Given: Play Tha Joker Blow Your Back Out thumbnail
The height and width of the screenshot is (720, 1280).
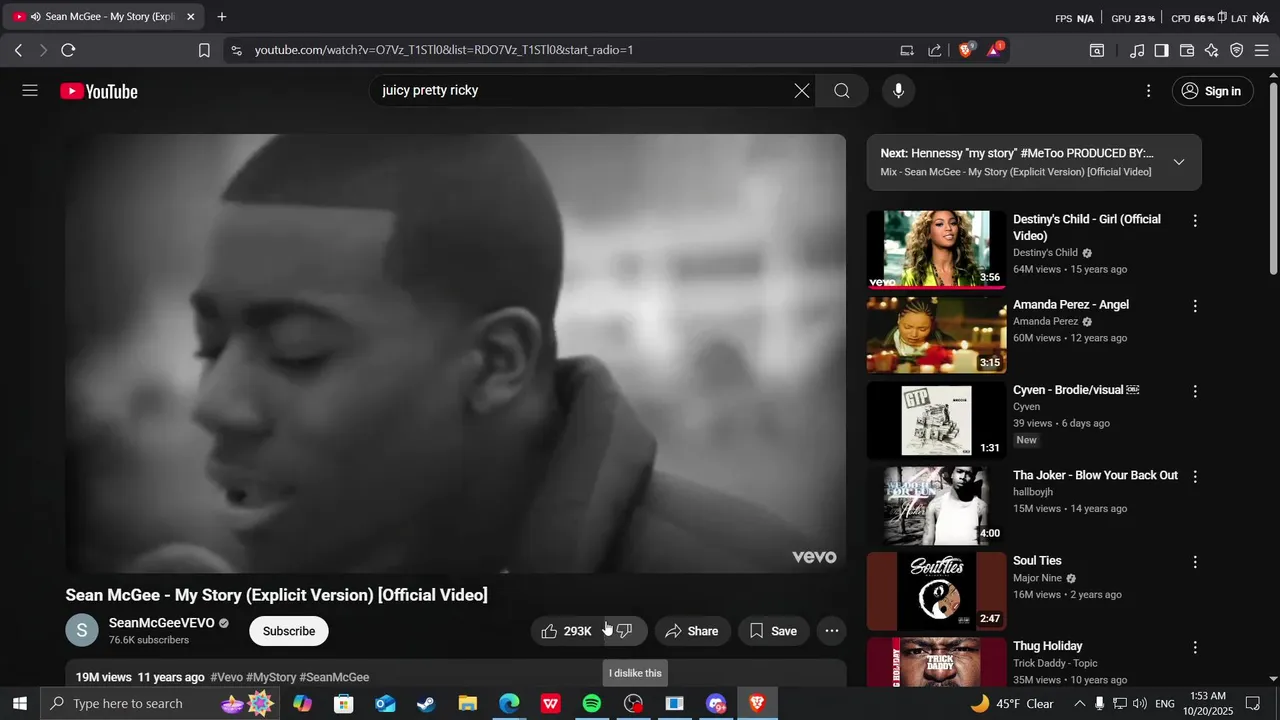Looking at the screenshot, I should 936,506.
